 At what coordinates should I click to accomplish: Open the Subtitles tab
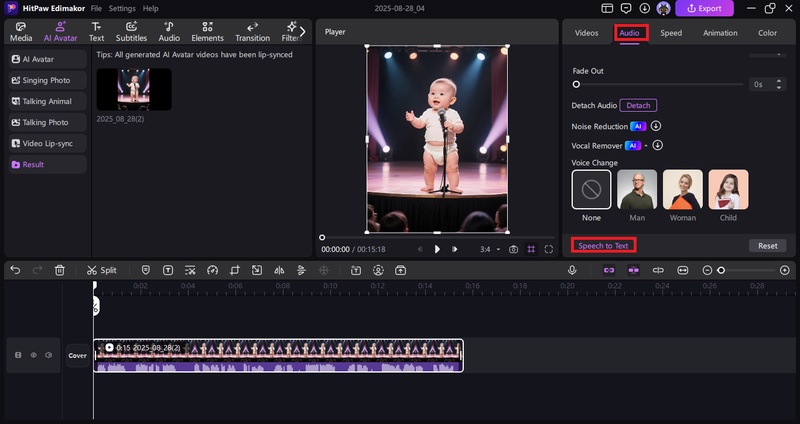131,32
